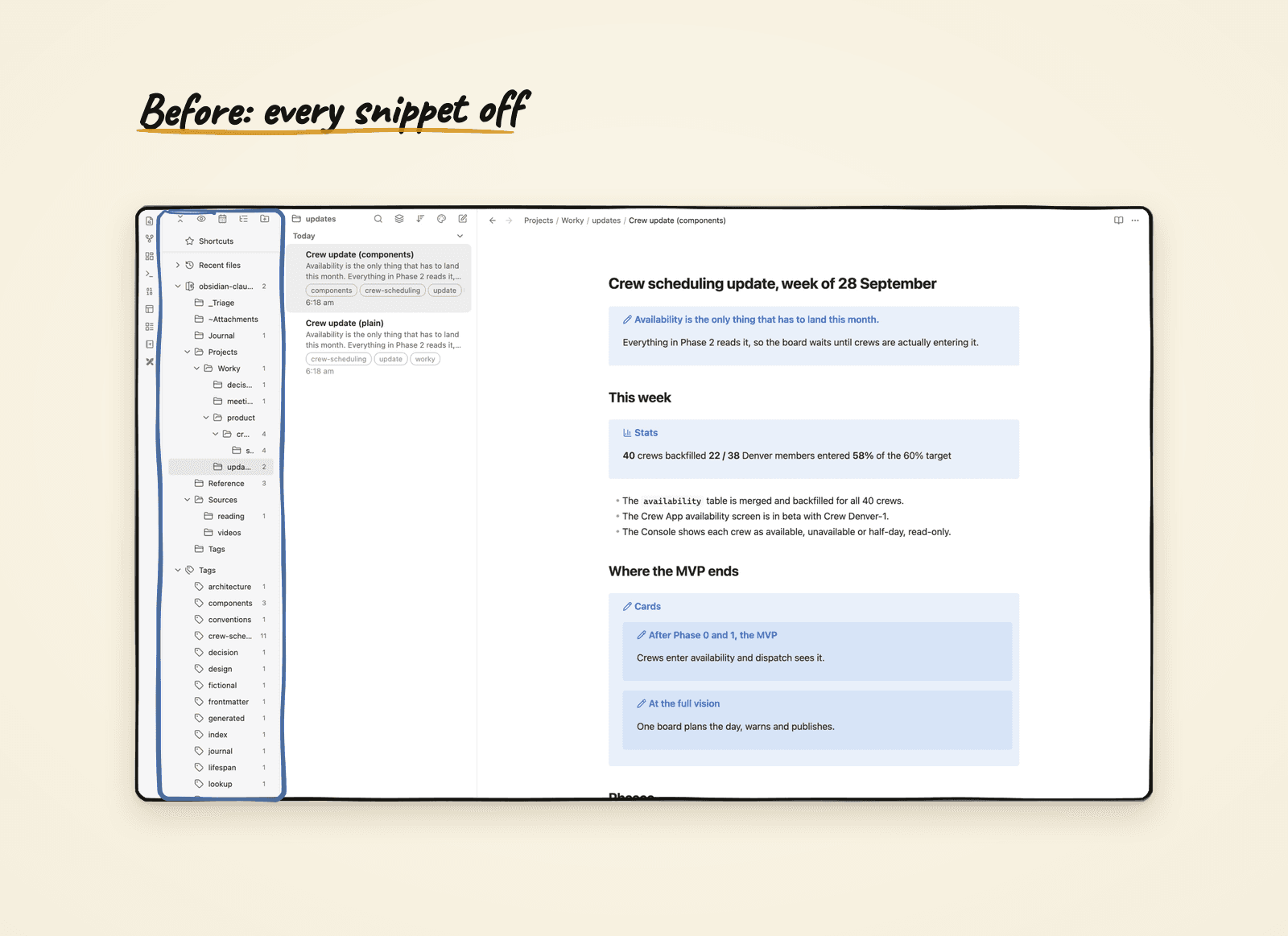This screenshot has width=1288, height=936.
Task: Click the stacked layers icon in list header
Action: pos(399,219)
